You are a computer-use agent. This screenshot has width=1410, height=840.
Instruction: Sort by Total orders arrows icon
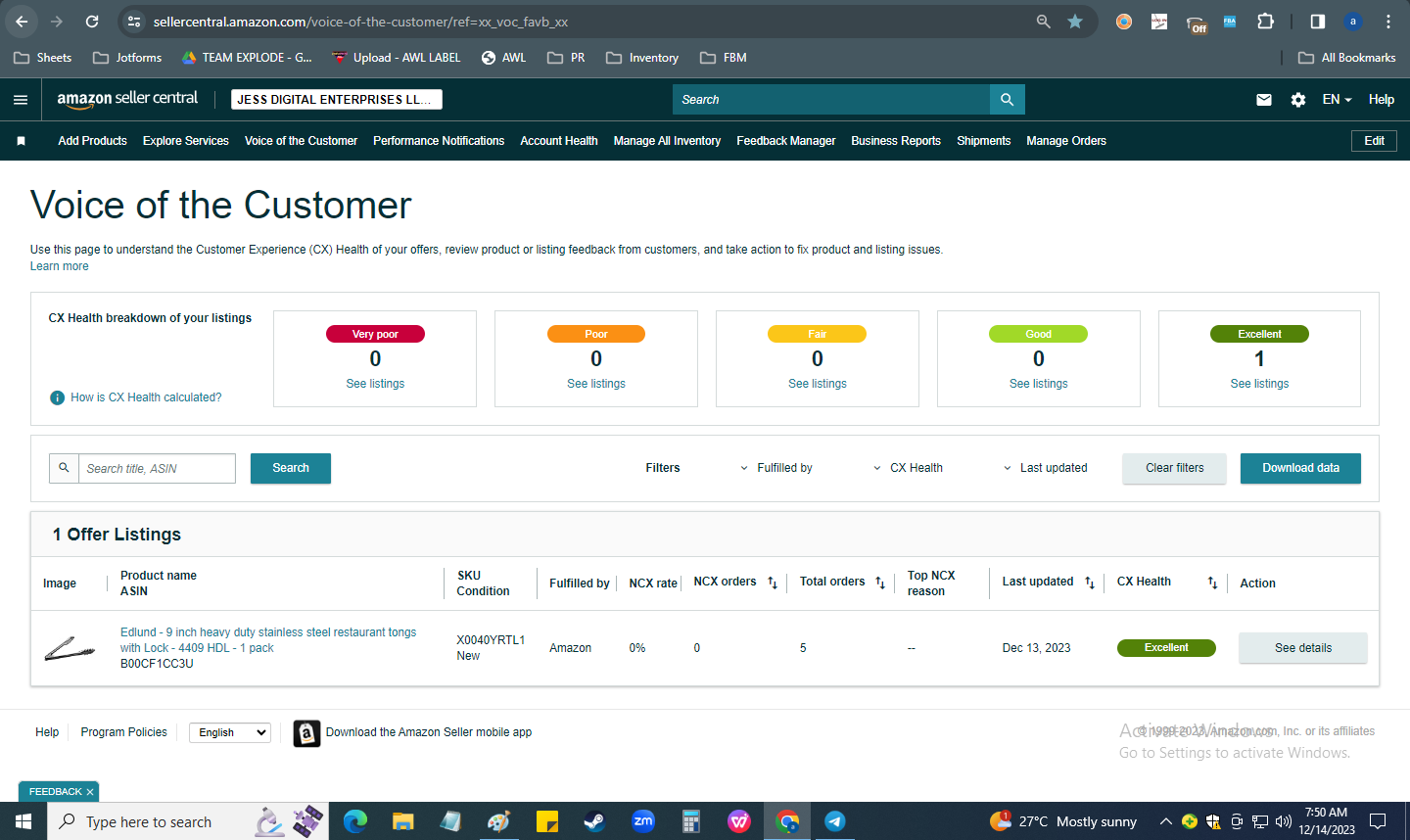(880, 583)
